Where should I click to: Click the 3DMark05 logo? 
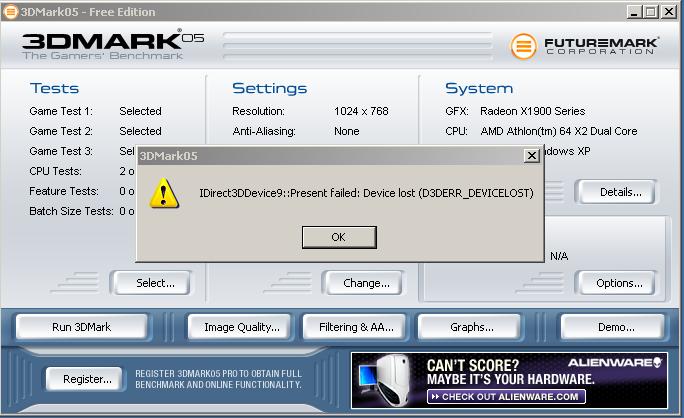pos(113,45)
